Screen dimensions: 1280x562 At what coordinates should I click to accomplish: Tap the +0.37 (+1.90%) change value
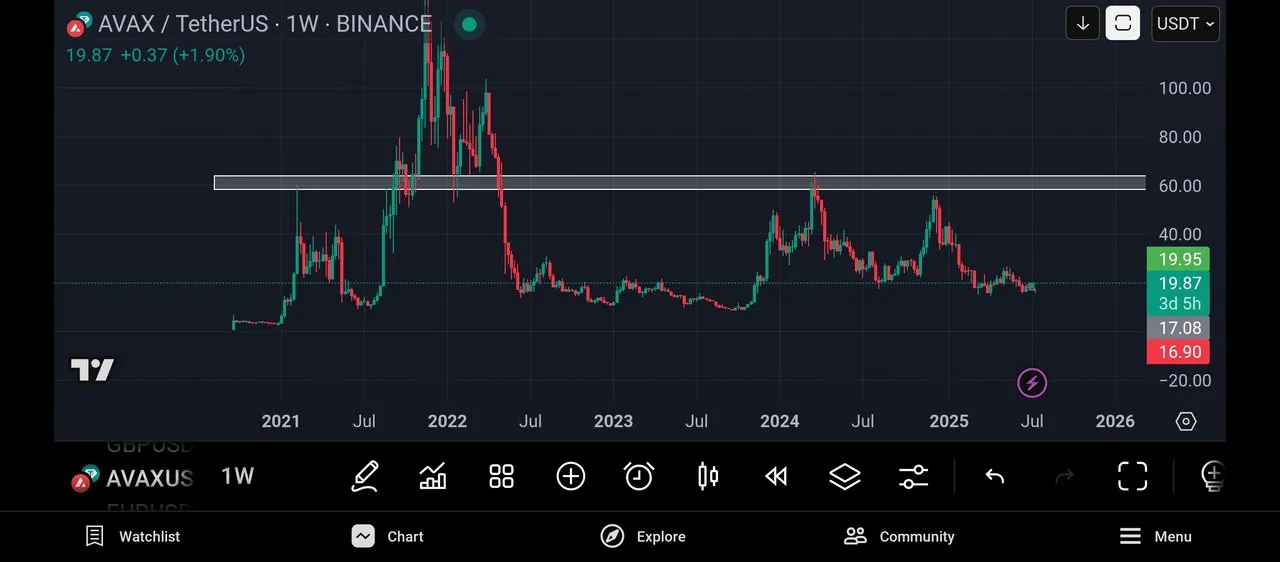(183, 55)
